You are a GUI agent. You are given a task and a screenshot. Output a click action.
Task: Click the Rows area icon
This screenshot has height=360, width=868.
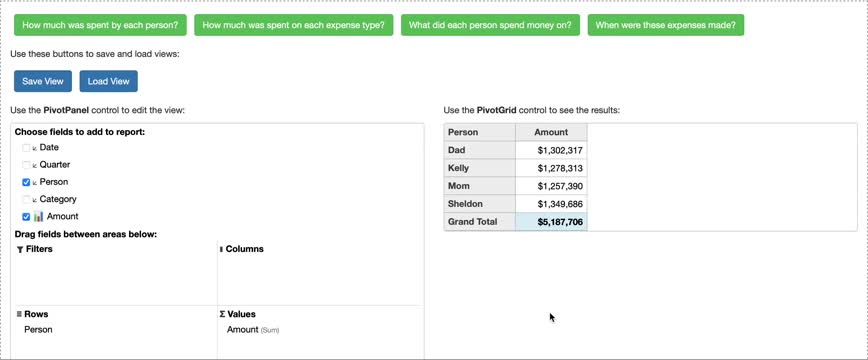point(19,314)
